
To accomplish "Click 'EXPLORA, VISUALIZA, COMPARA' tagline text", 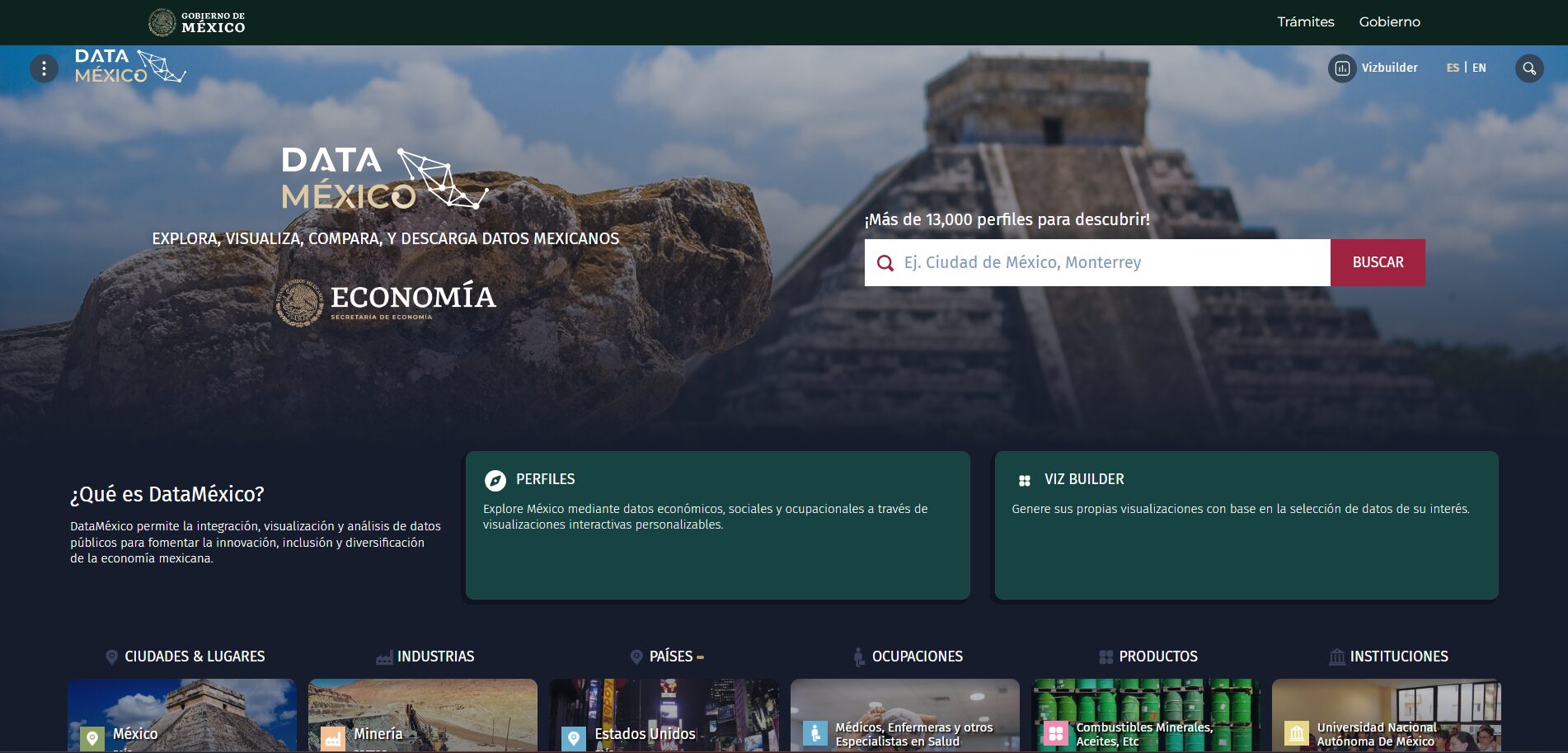I will (385, 239).
